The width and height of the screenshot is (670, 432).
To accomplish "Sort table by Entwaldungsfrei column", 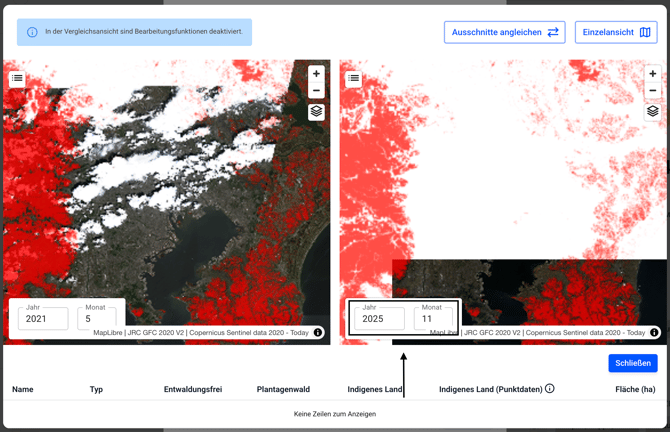I will click(x=192, y=389).
